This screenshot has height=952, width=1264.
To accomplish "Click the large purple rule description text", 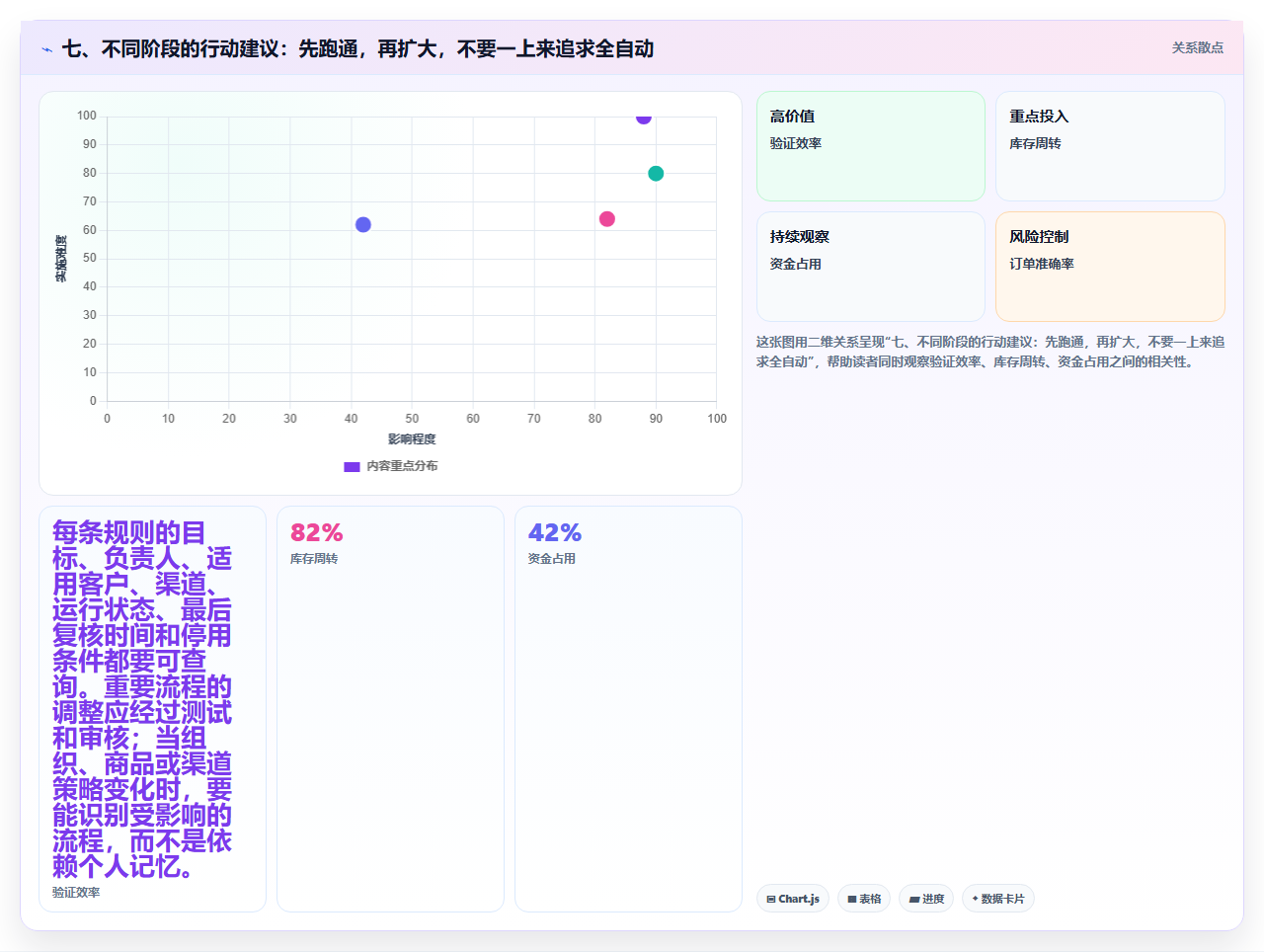I will pyautogui.click(x=142, y=699).
